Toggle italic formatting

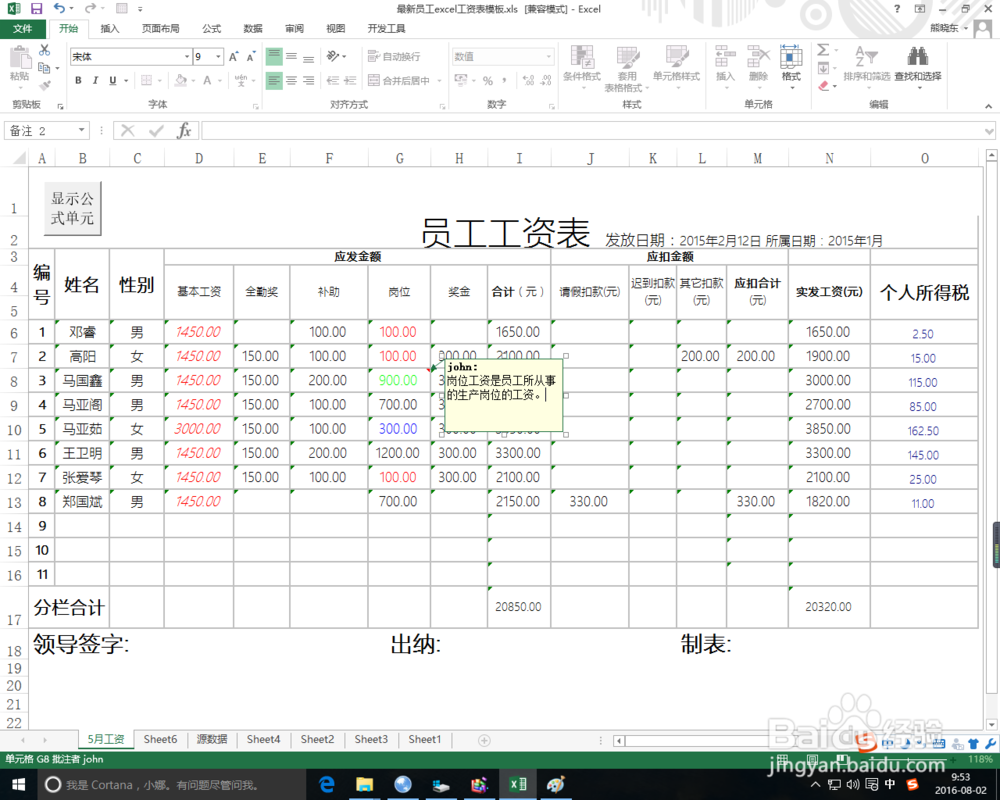(x=94, y=80)
